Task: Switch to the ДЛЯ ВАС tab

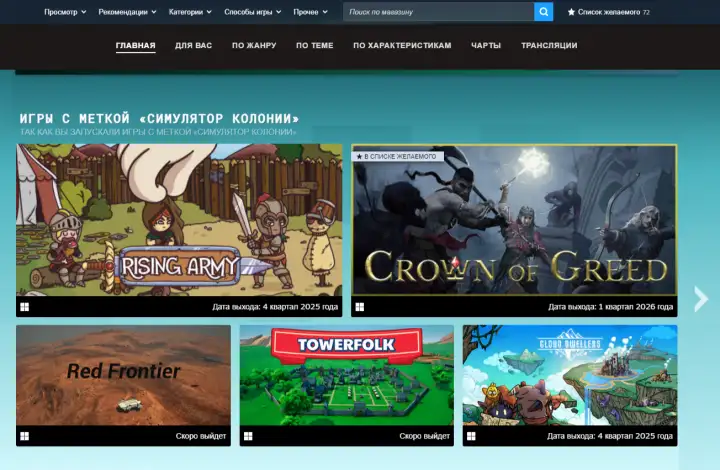Action: (x=193, y=46)
